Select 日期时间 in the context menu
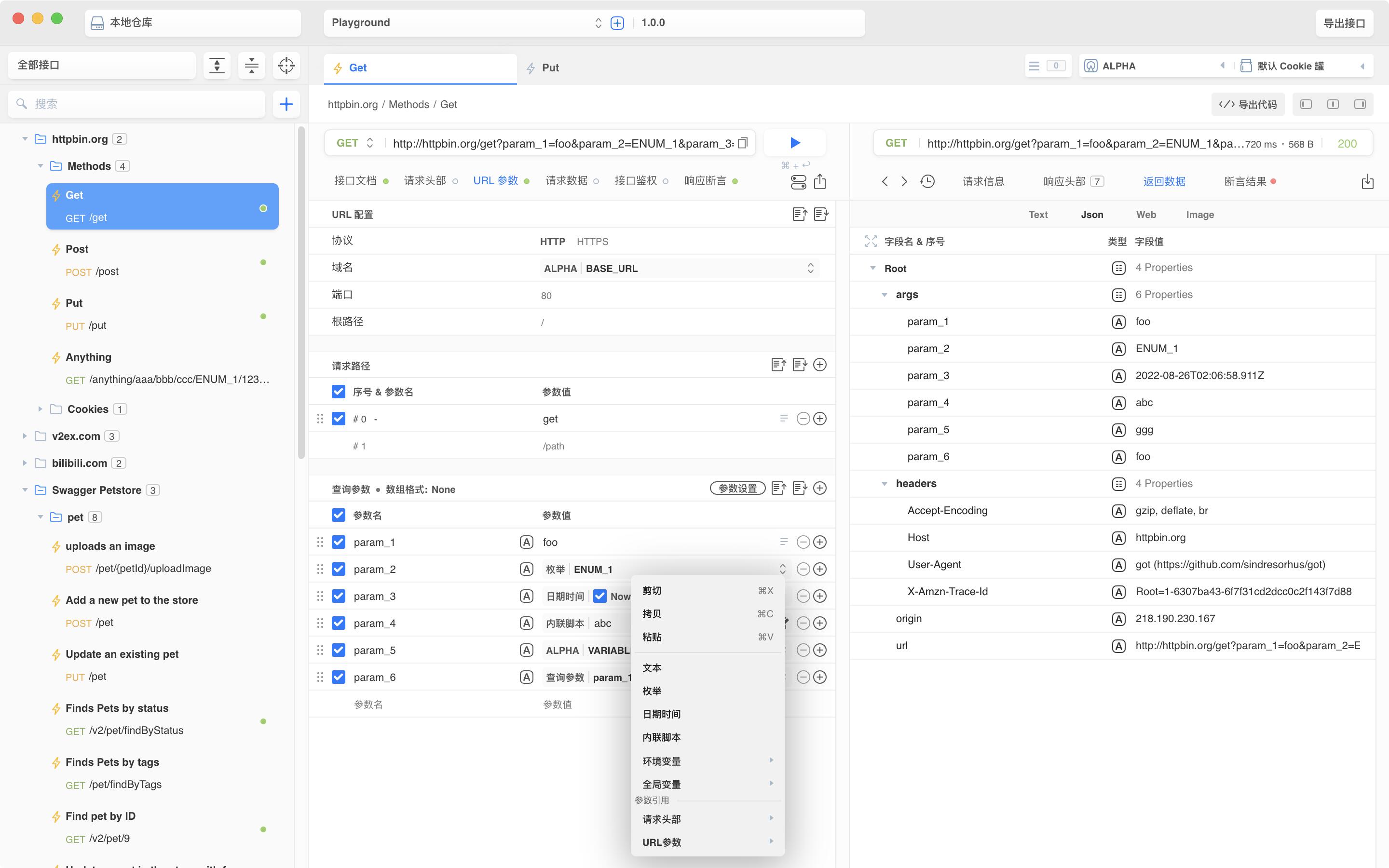Viewport: 1389px width, 868px height. tap(661, 714)
